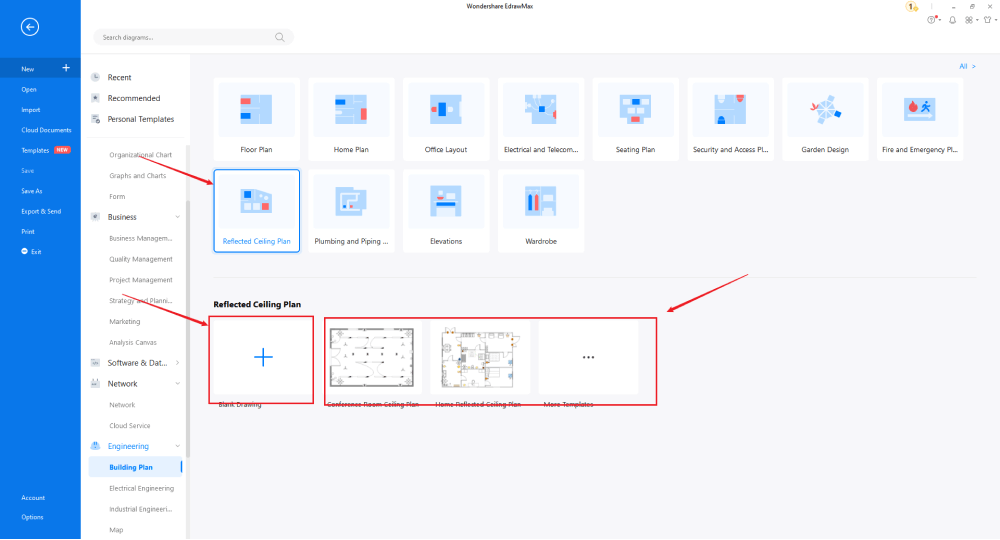Click the plus icon beside New
Screen dimensions: 1000x540
click(x=66, y=68)
